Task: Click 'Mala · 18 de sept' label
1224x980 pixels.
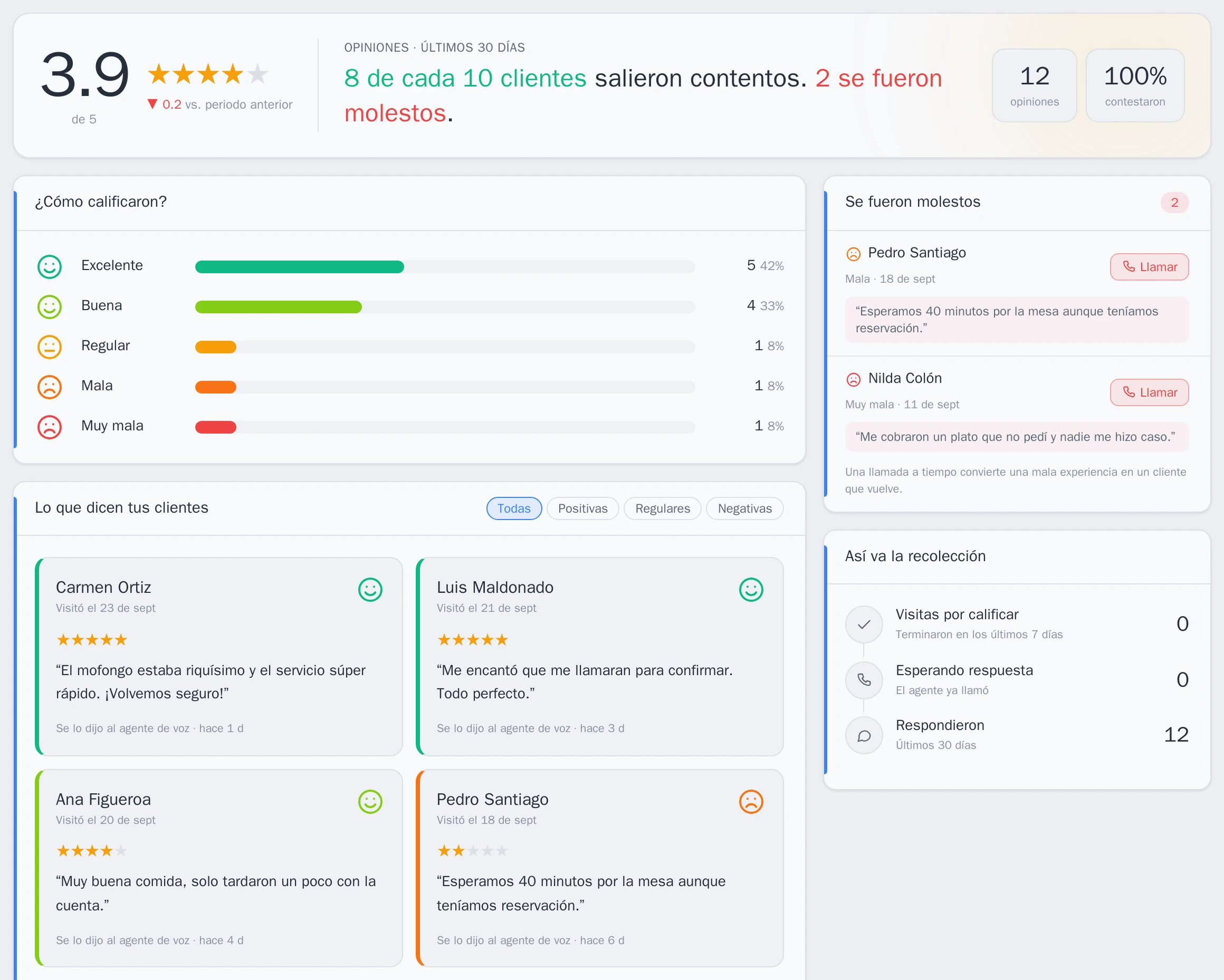Action: [x=890, y=278]
